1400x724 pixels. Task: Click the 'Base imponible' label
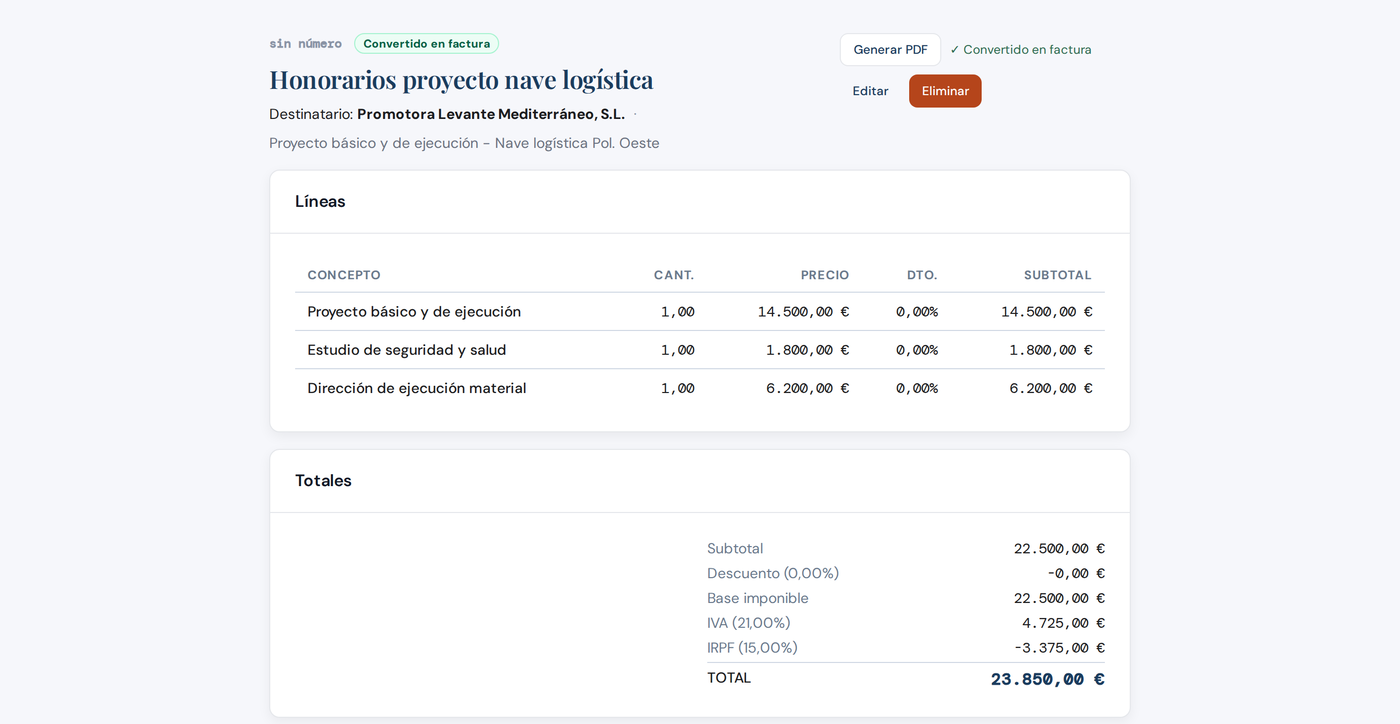coord(758,599)
